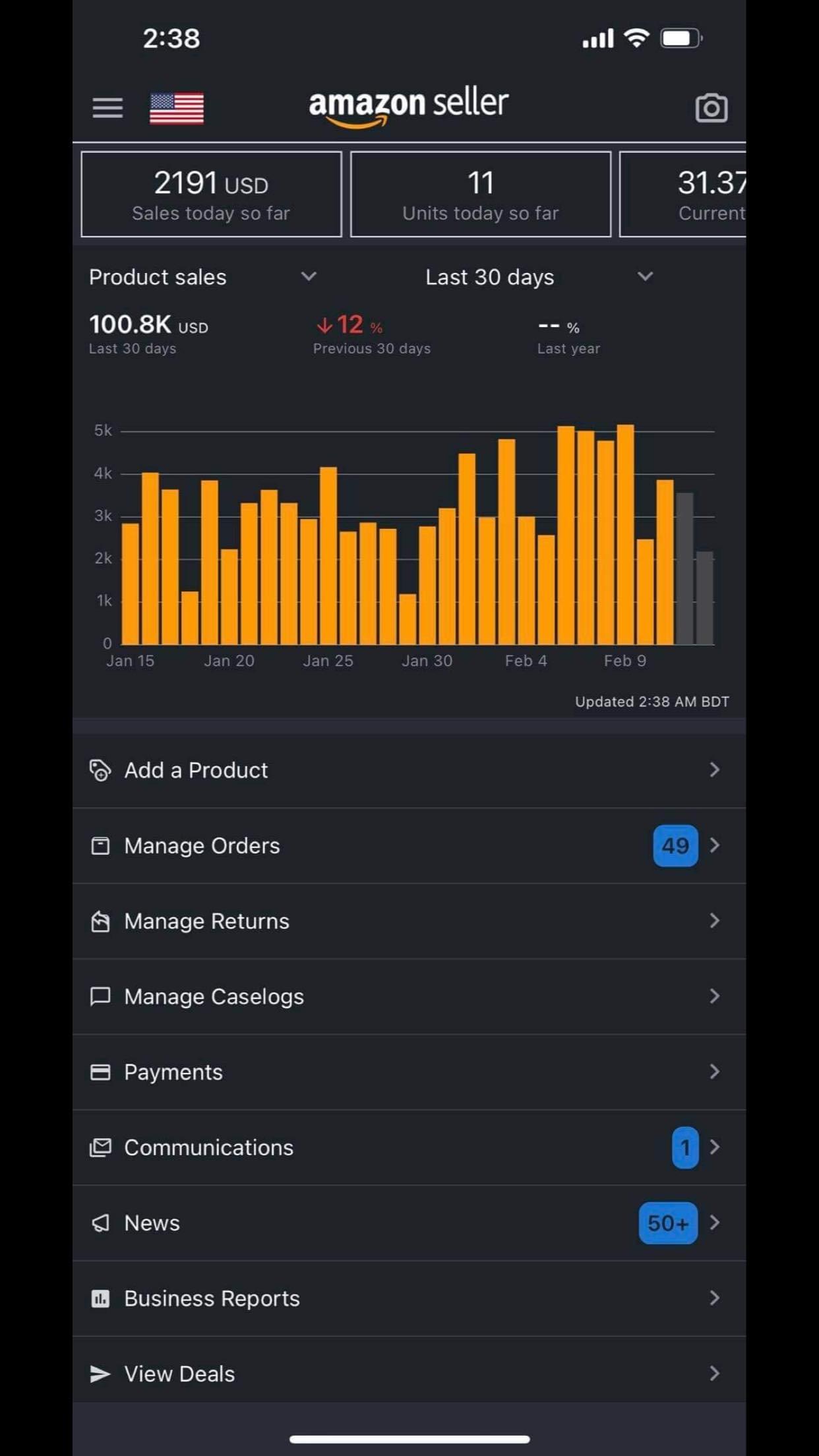This screenshot has height=1456, width=819.
Task: Tap the Payments card icon
Action: click(100, 1072)
